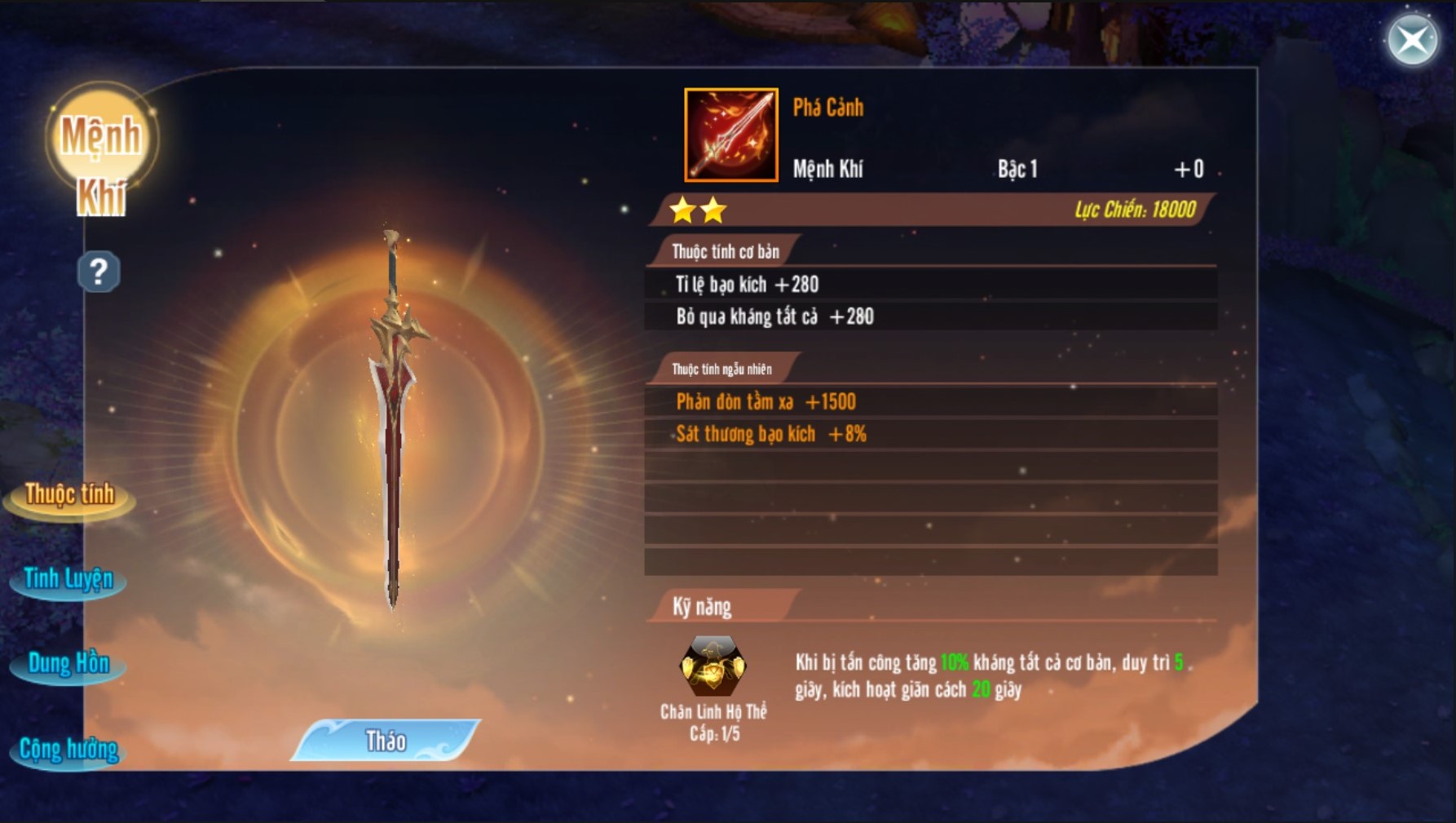
Task: Click the Tháo unequip button
Action: click(x=386, y=741)
